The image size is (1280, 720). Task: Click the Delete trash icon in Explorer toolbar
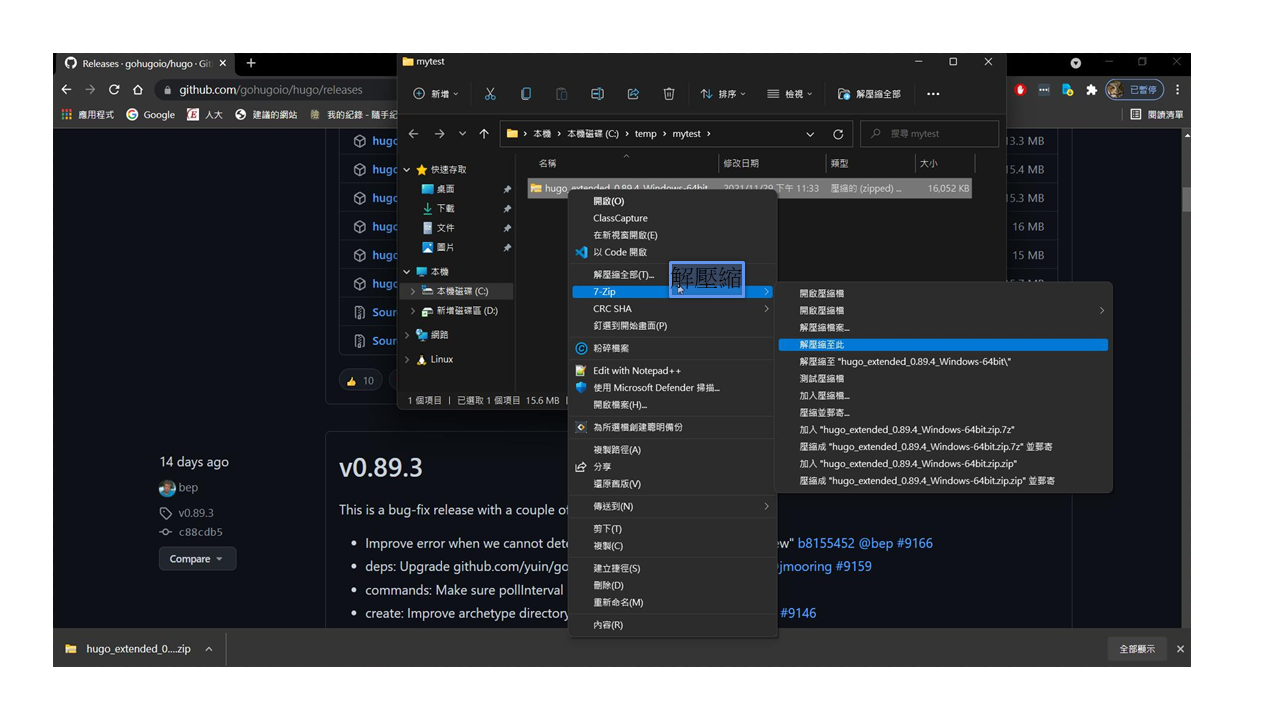point(669,94)
